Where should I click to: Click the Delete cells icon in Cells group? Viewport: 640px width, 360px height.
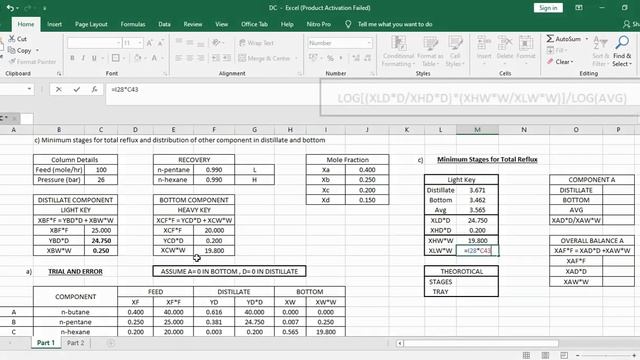tap(505, 42)
